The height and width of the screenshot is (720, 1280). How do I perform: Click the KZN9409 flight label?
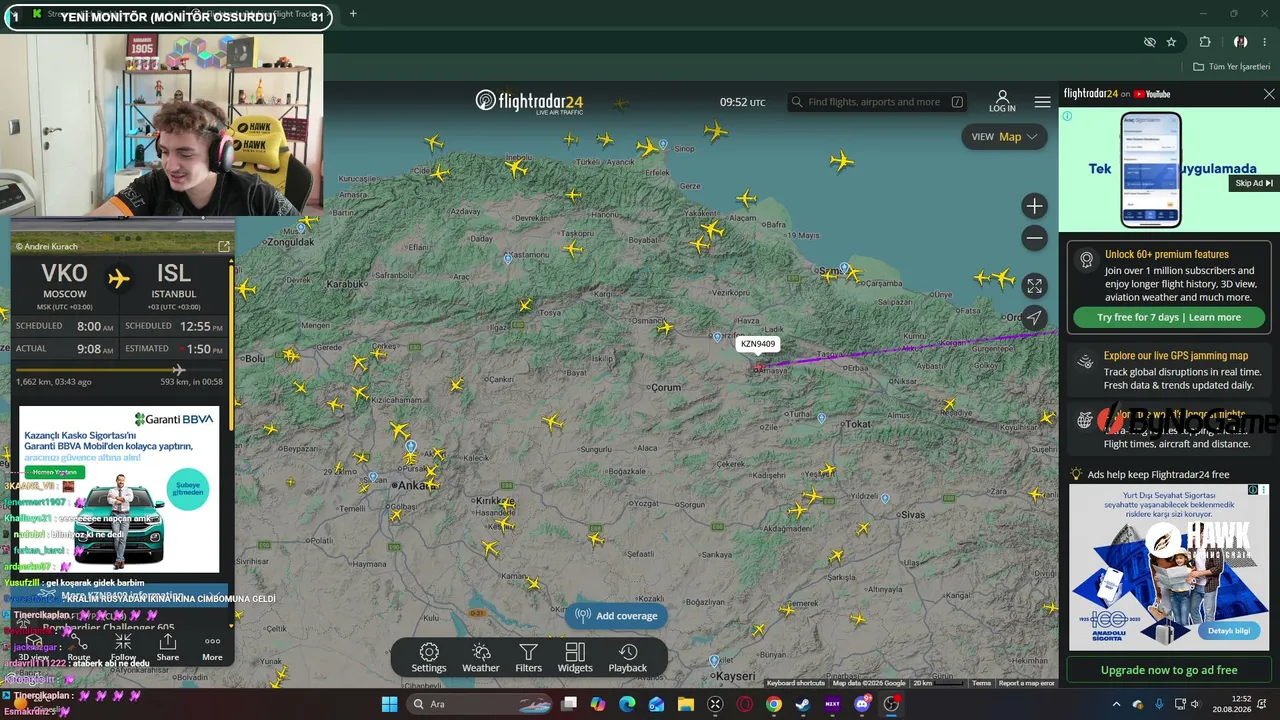[758, 344]
